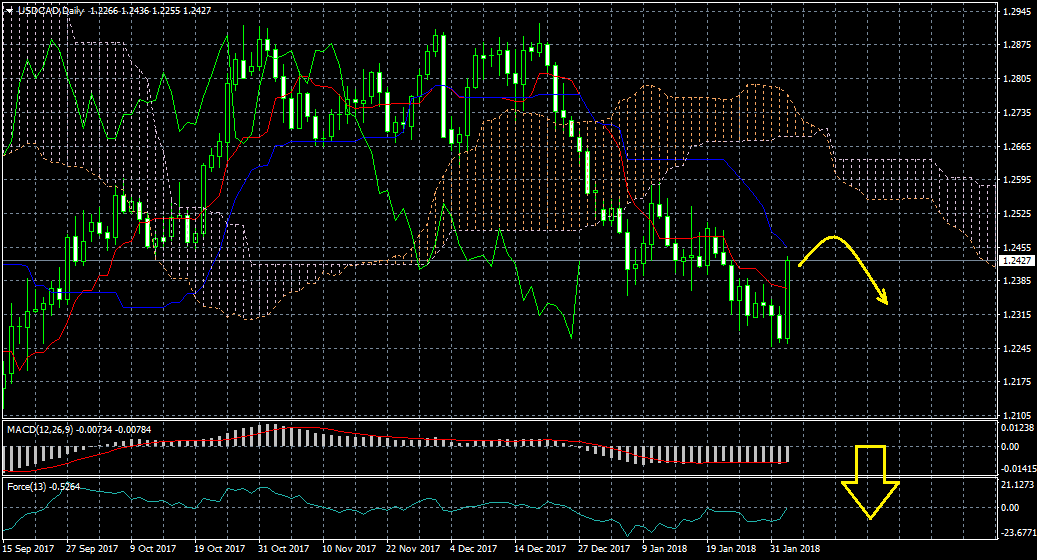Click the 0.01238 MACD scale value
This screenshot has width=1037, height=560.
coord(1018,428)
